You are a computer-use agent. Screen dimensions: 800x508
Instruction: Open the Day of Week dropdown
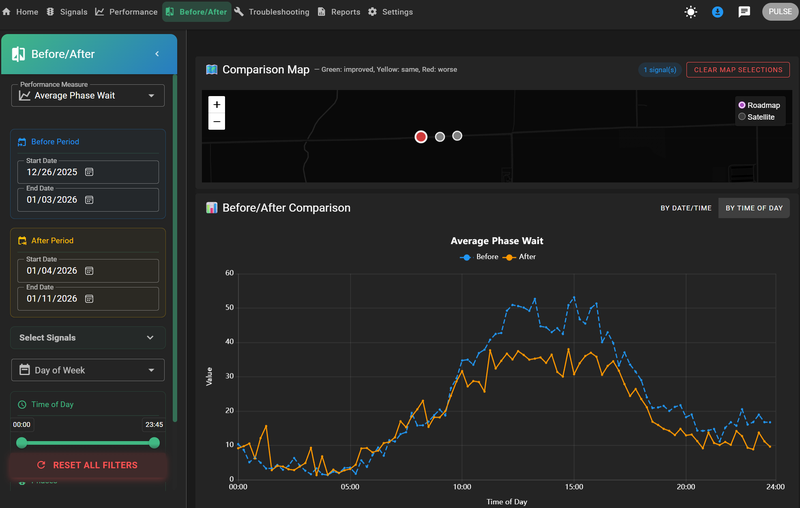click(88, 370)
